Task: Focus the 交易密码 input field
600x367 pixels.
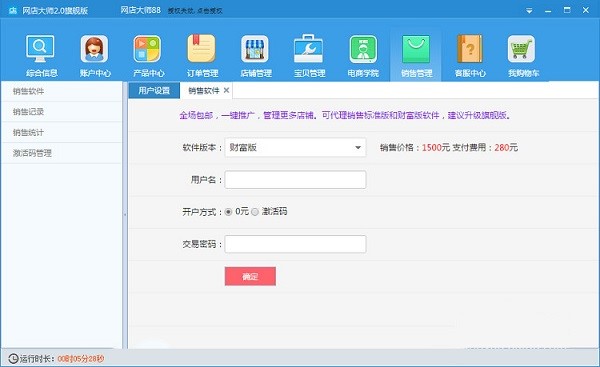Action: (x=295, y=244)
